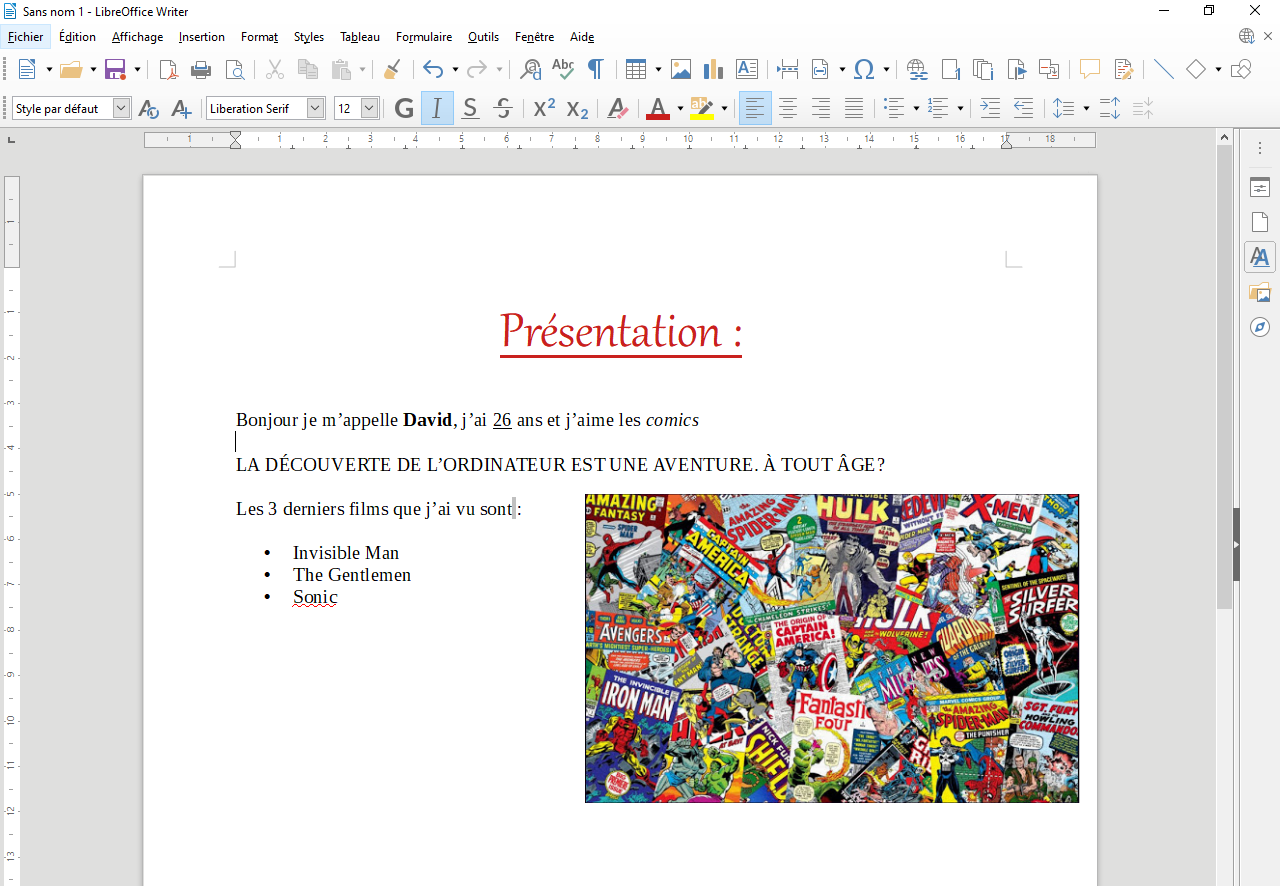
Task: Insert a page break icon
Action: pyautogui.click(x=787, y=69)
